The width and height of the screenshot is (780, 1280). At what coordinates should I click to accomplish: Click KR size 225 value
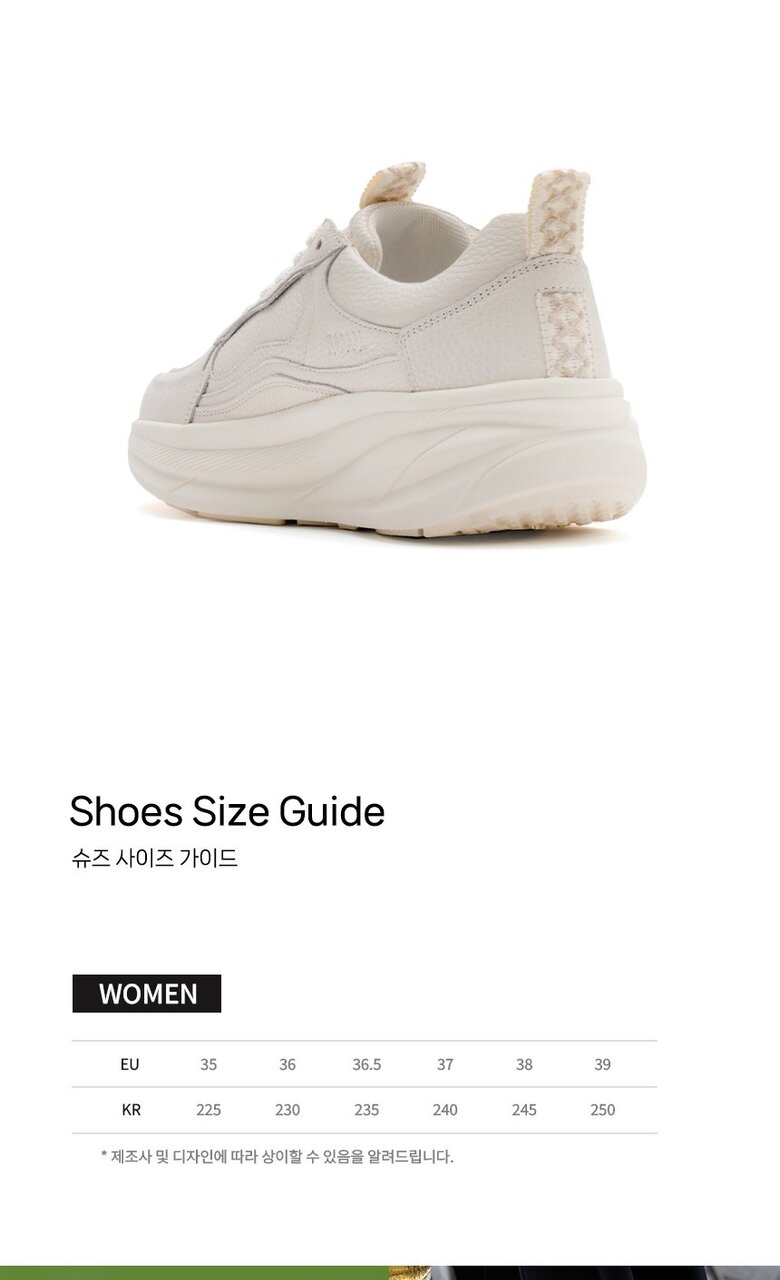coord(208,1109)
